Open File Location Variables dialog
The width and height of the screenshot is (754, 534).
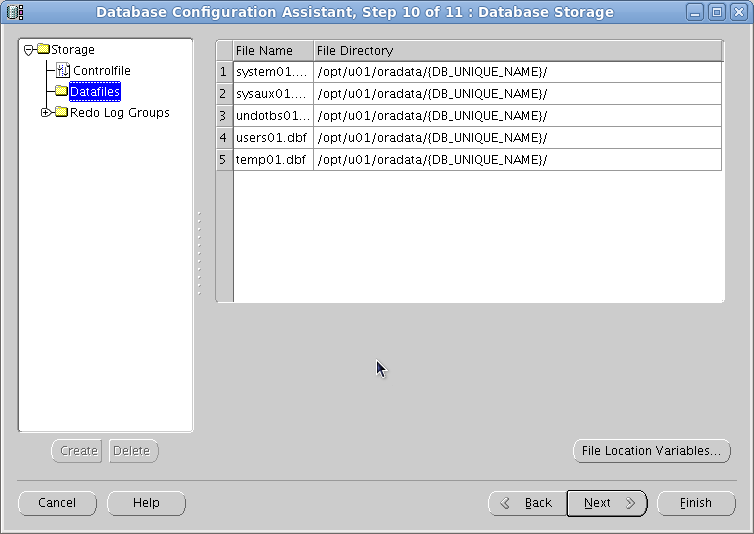tap(652, 451)
